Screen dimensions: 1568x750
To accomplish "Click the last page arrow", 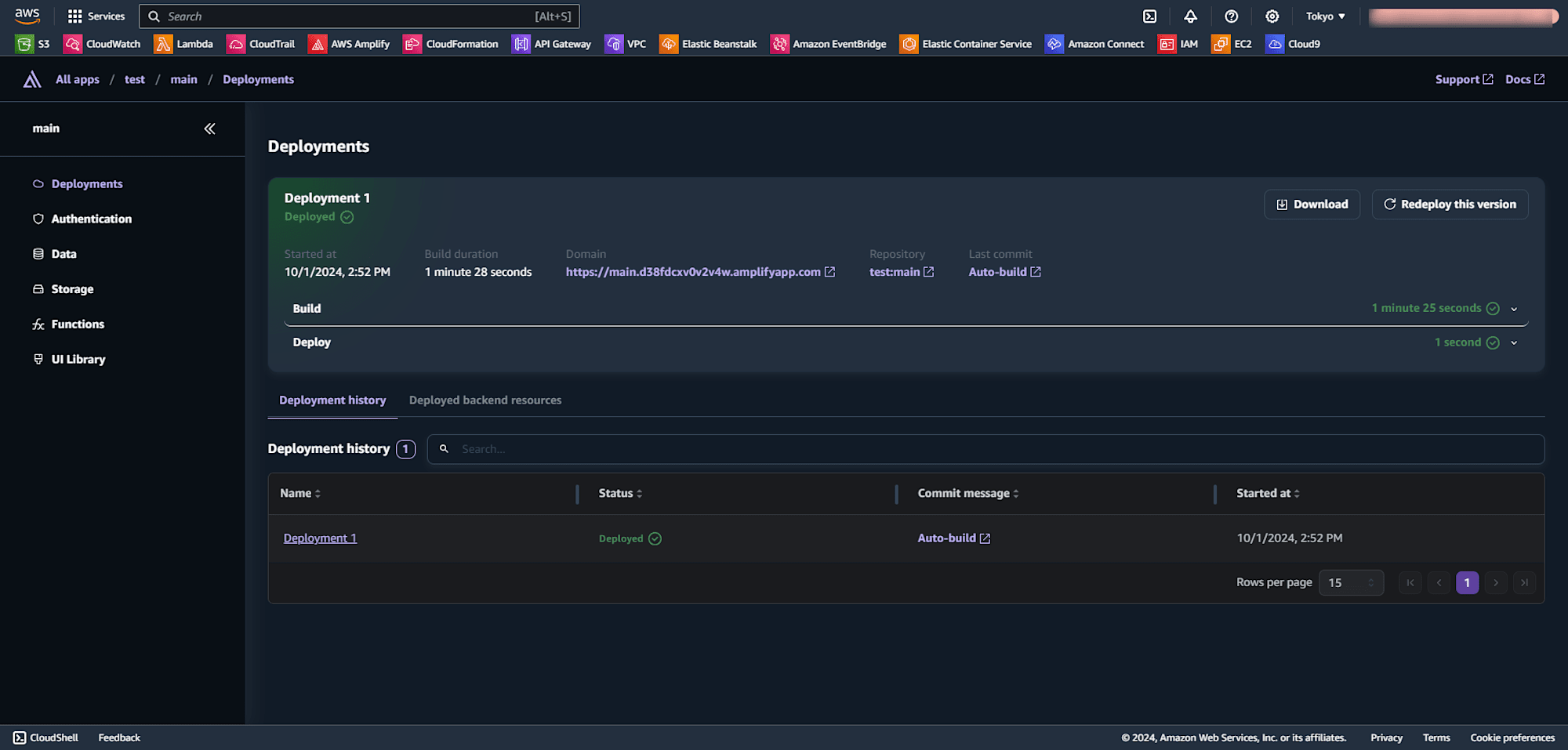I will tap(1524, 582).
